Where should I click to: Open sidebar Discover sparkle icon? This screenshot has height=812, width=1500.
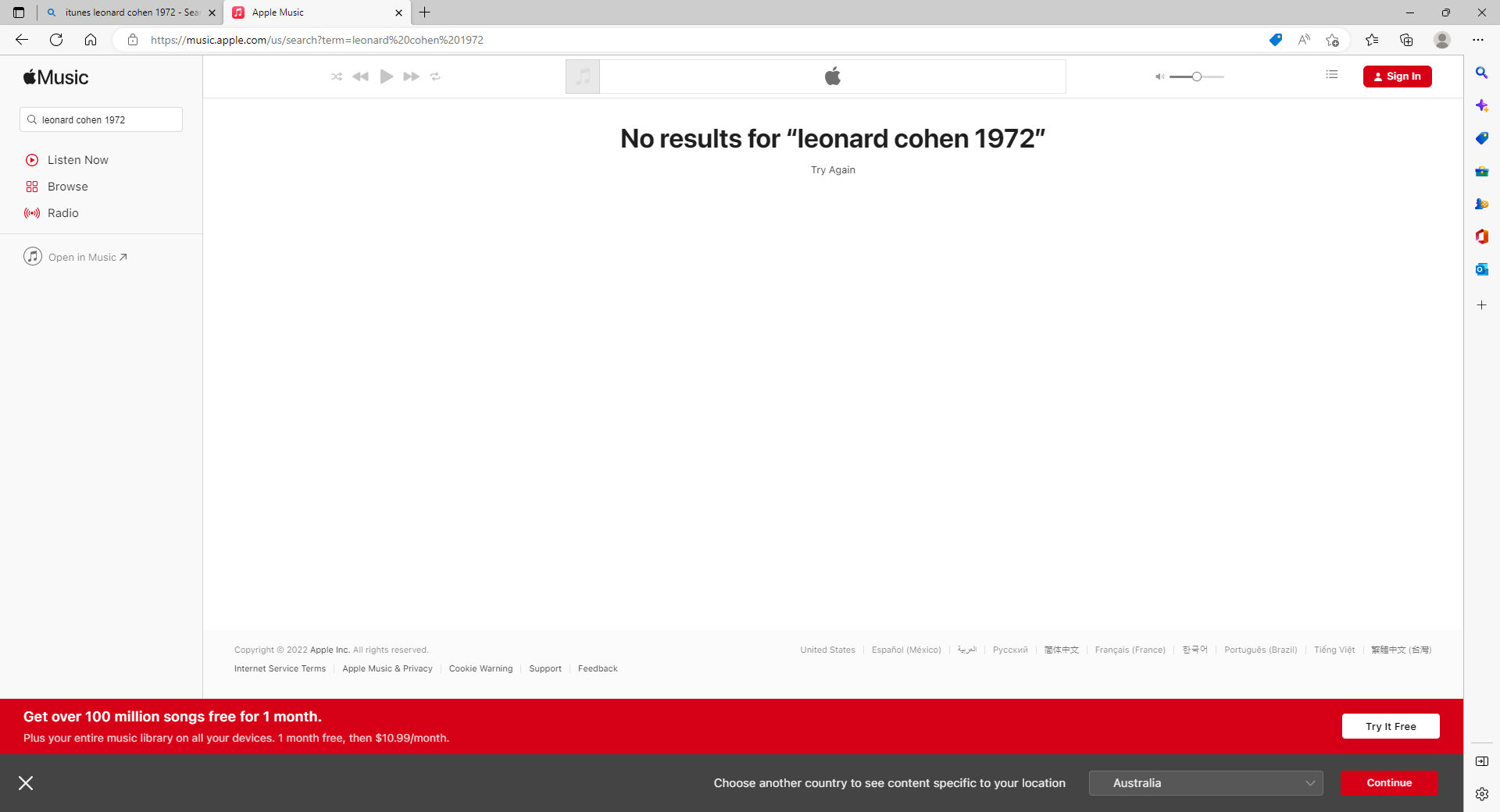1481,105
